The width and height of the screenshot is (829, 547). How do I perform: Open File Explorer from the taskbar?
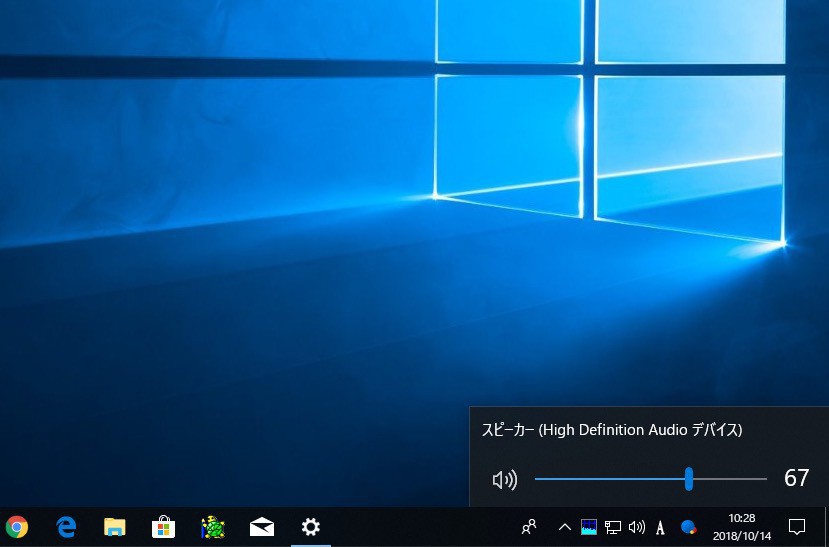tap(115, 527)
